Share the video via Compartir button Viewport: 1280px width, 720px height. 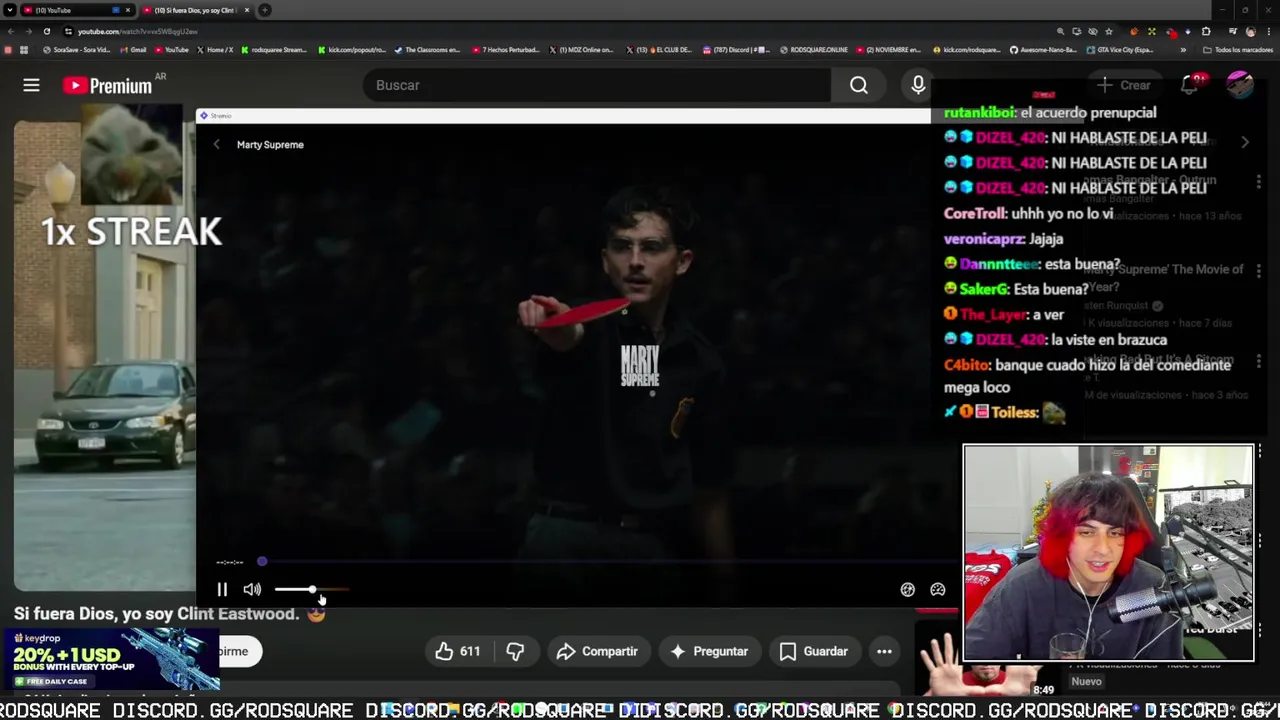tap(597, 651)
